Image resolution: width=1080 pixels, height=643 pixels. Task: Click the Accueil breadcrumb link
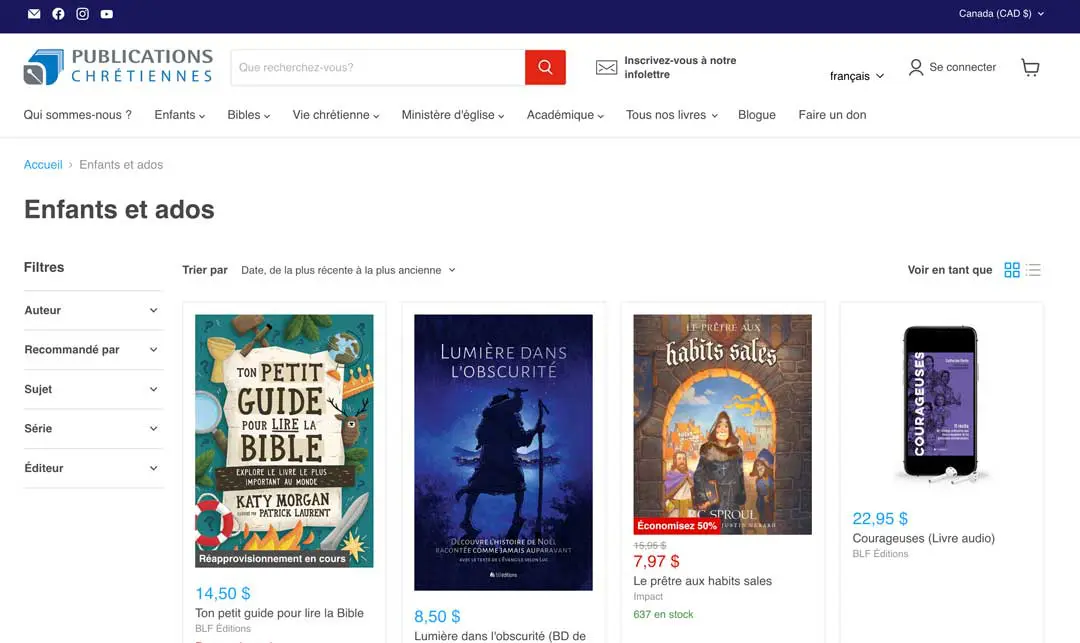(43, 165)
